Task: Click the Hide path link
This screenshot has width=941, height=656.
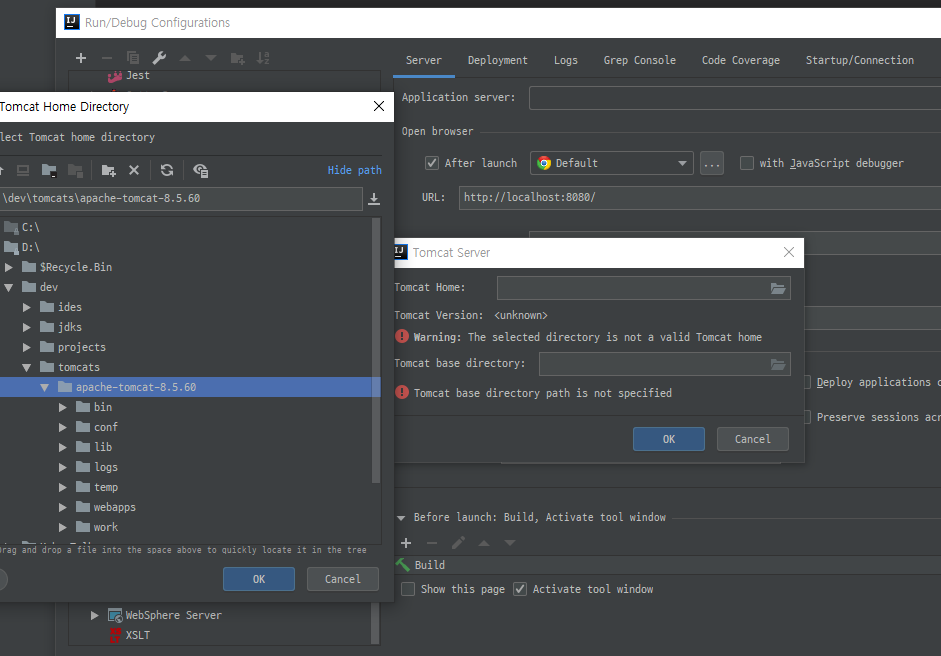Action: pyautogui.click(x=354, y=170)
